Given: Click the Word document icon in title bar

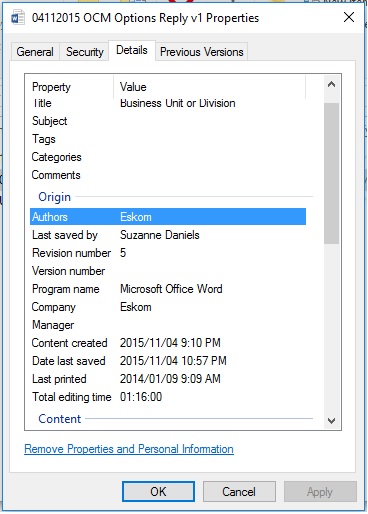Looking at the screenshot, I should pyautogui.click(x=18, y=17).
